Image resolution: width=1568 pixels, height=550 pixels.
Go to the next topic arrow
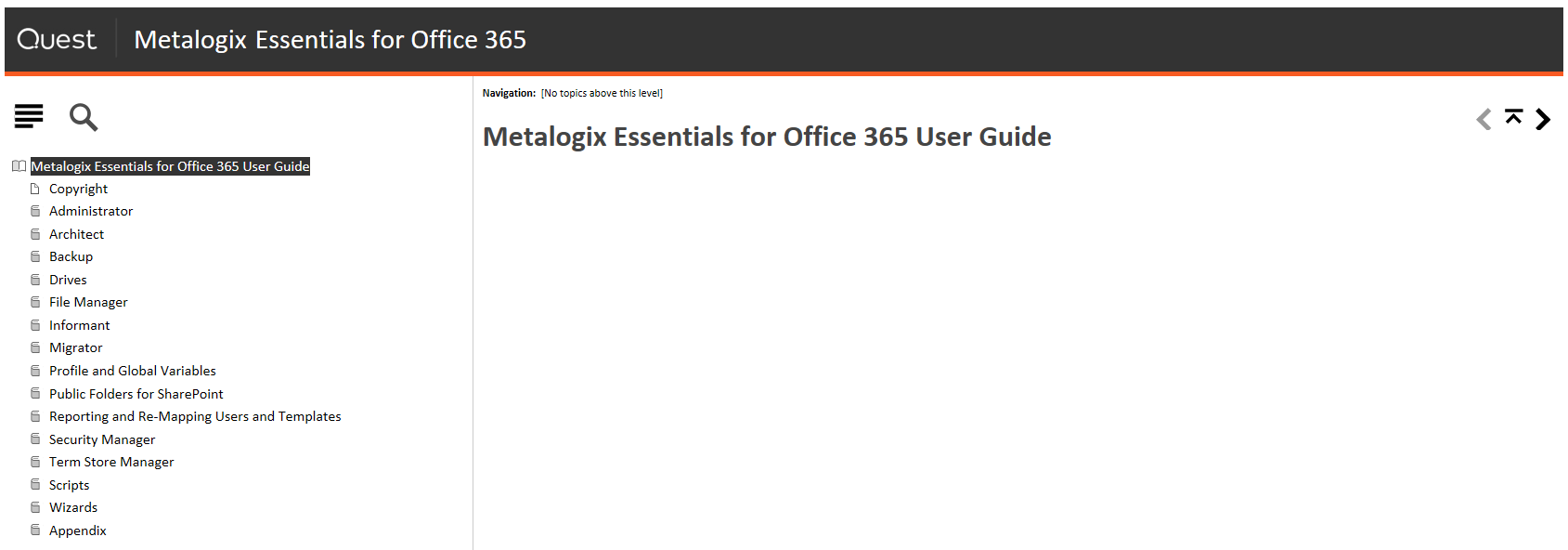click(x=1543, y=119)
